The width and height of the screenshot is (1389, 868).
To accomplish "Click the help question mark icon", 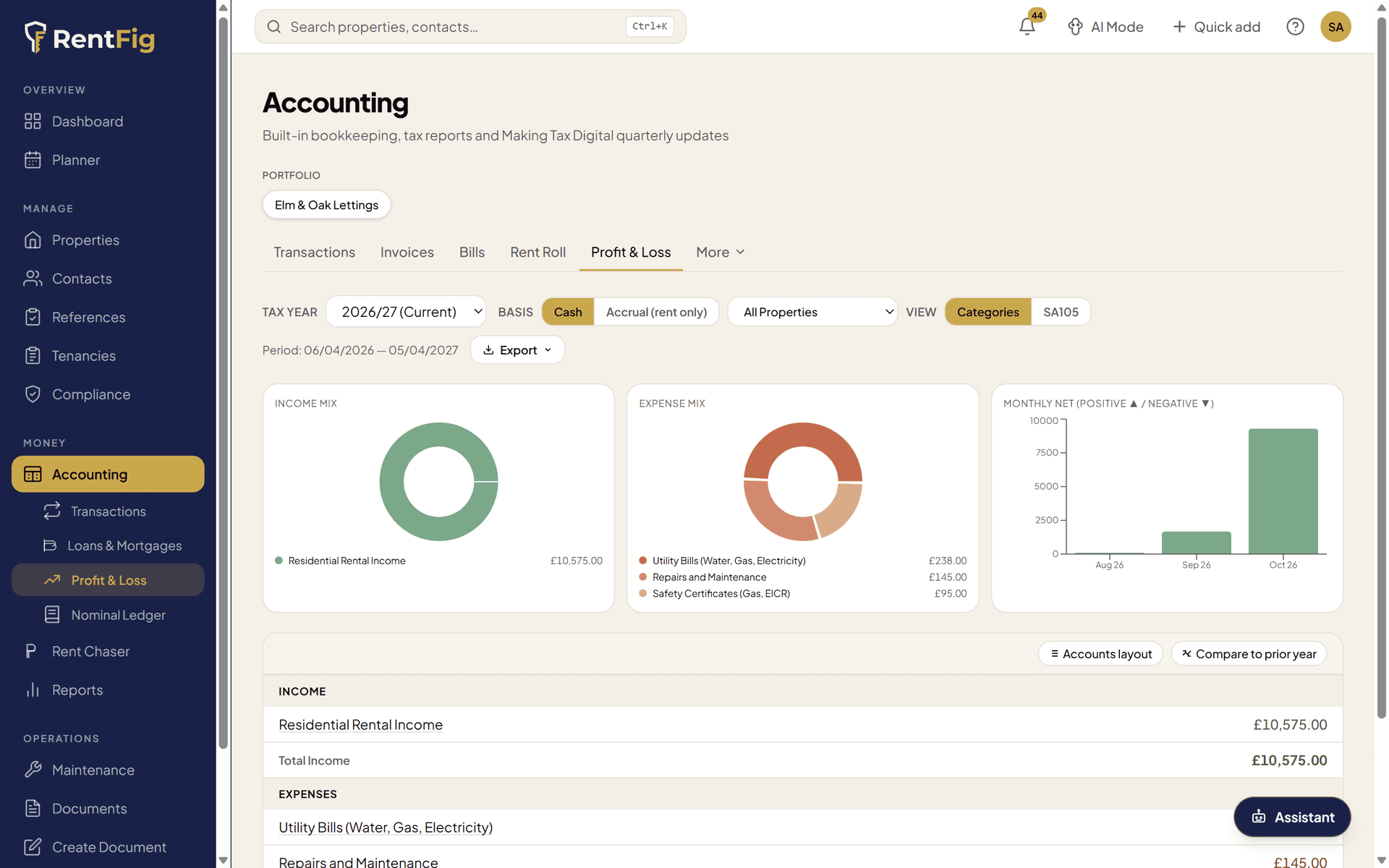I will (1295, 27).
